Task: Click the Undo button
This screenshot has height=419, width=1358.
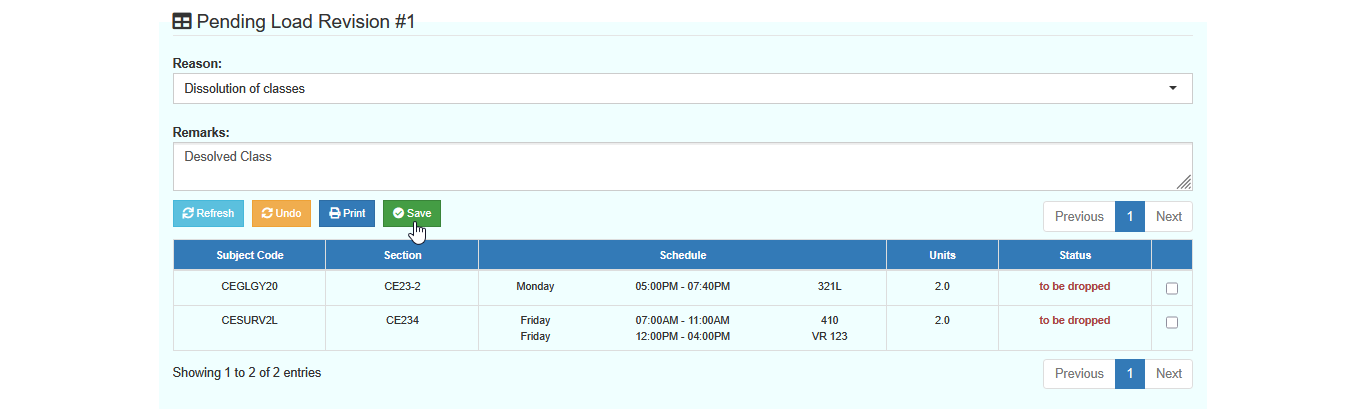Action: click(x=281, y=214)
